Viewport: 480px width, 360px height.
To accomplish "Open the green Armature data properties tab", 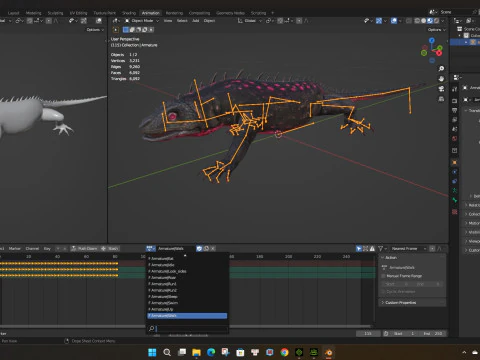I will [x=455, y=191].
